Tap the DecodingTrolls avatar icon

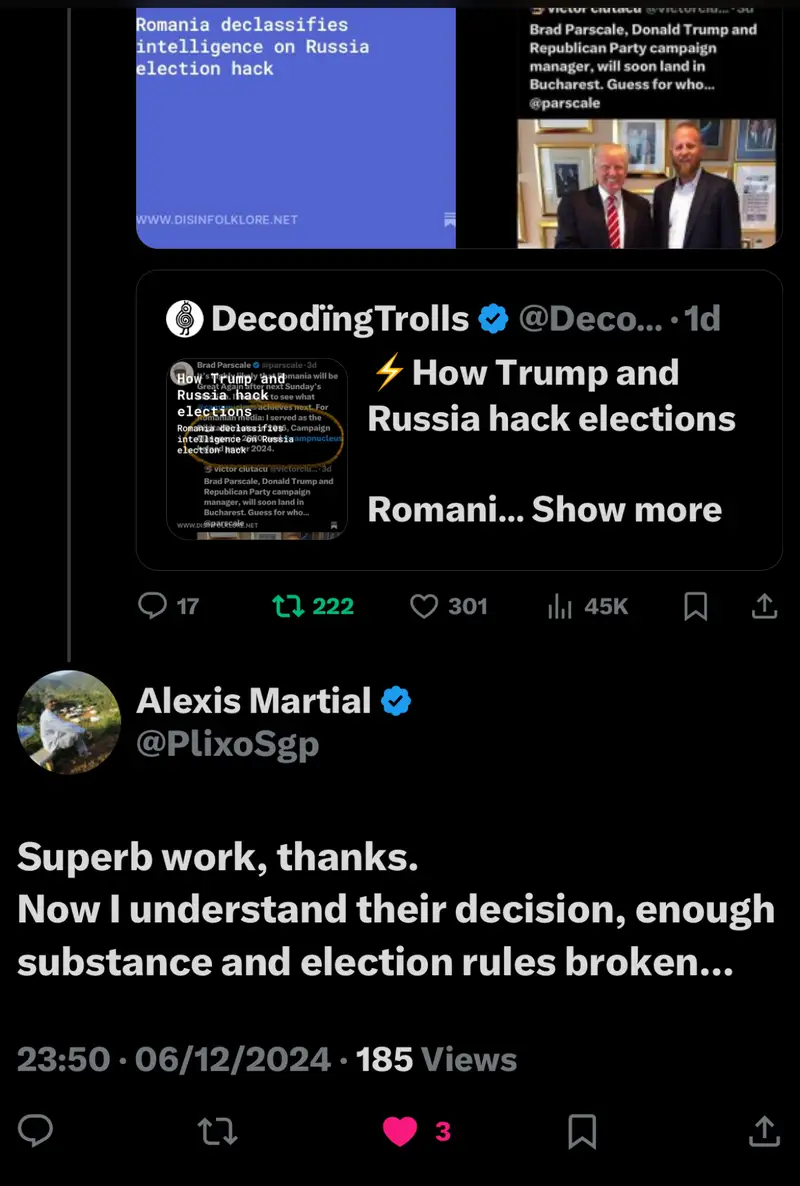[x=183, y=318]
